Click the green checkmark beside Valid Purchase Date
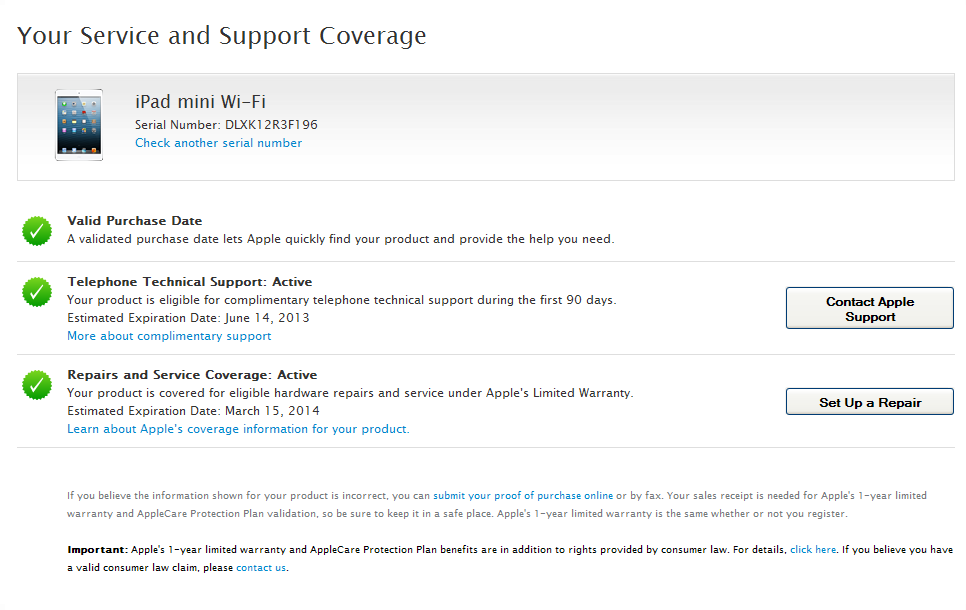Screen dimensions: 966x610 point(37,231)
